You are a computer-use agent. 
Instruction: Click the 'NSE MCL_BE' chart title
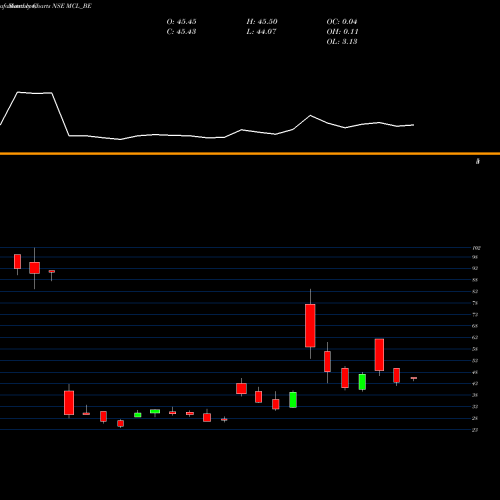point(72,6)
